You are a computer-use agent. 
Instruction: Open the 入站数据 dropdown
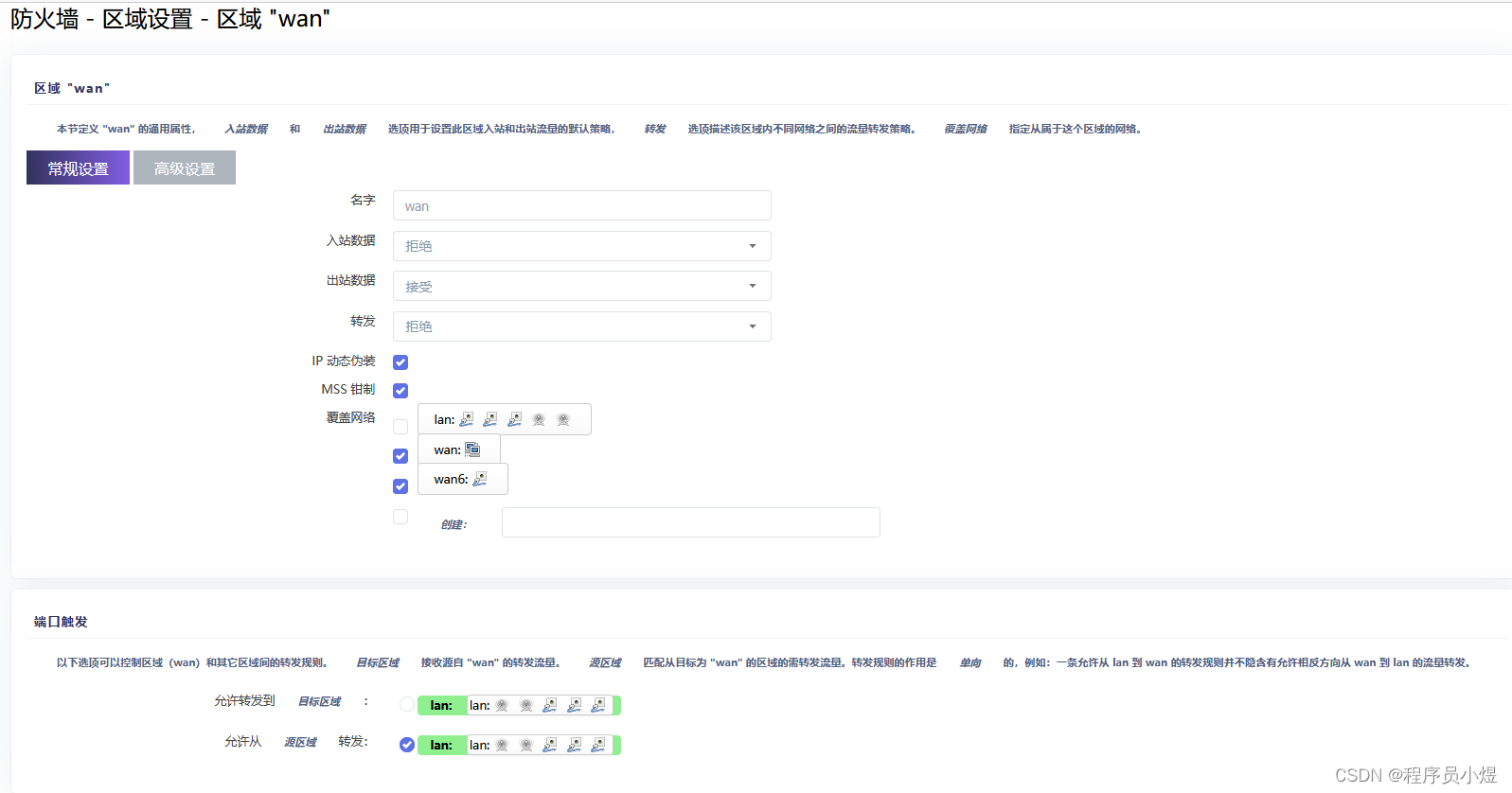tap(582, 246)
